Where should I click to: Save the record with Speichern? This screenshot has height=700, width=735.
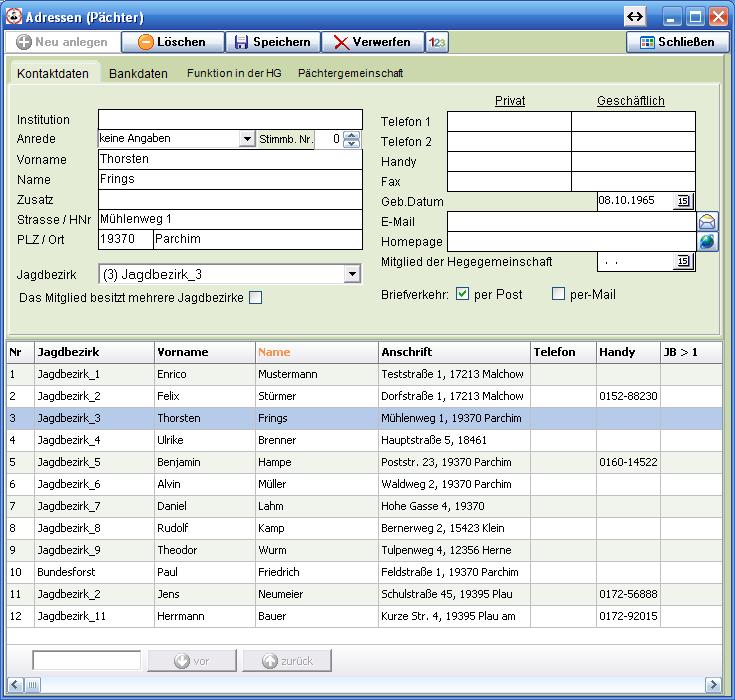(x=272, y=42)
